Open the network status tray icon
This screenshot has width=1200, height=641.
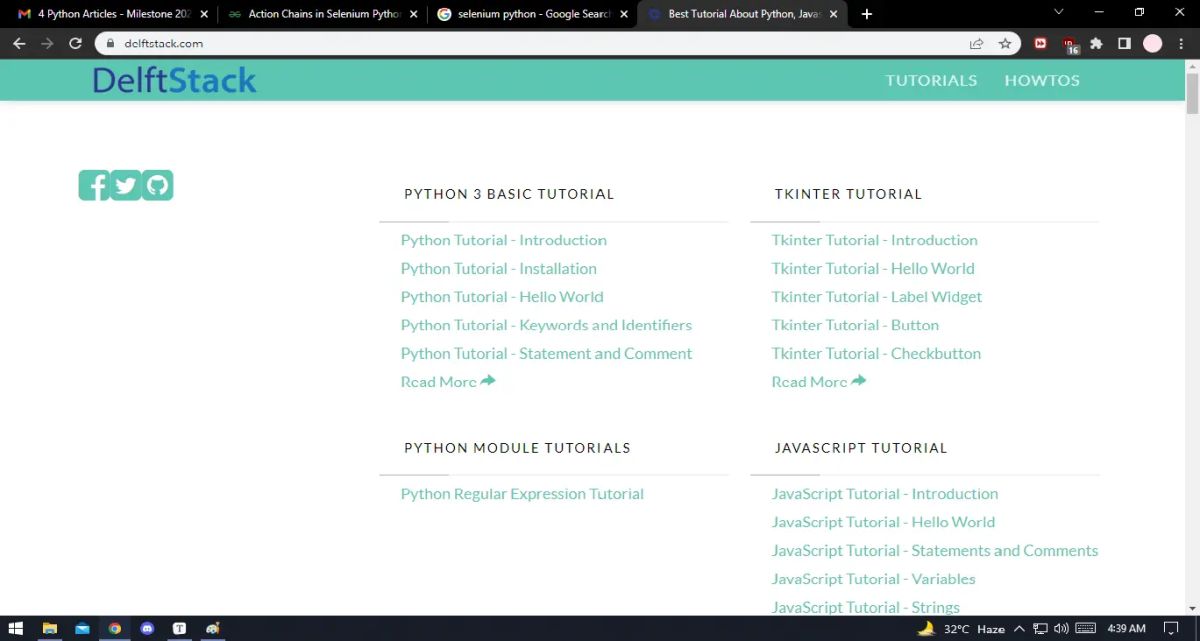(1040, 628)
